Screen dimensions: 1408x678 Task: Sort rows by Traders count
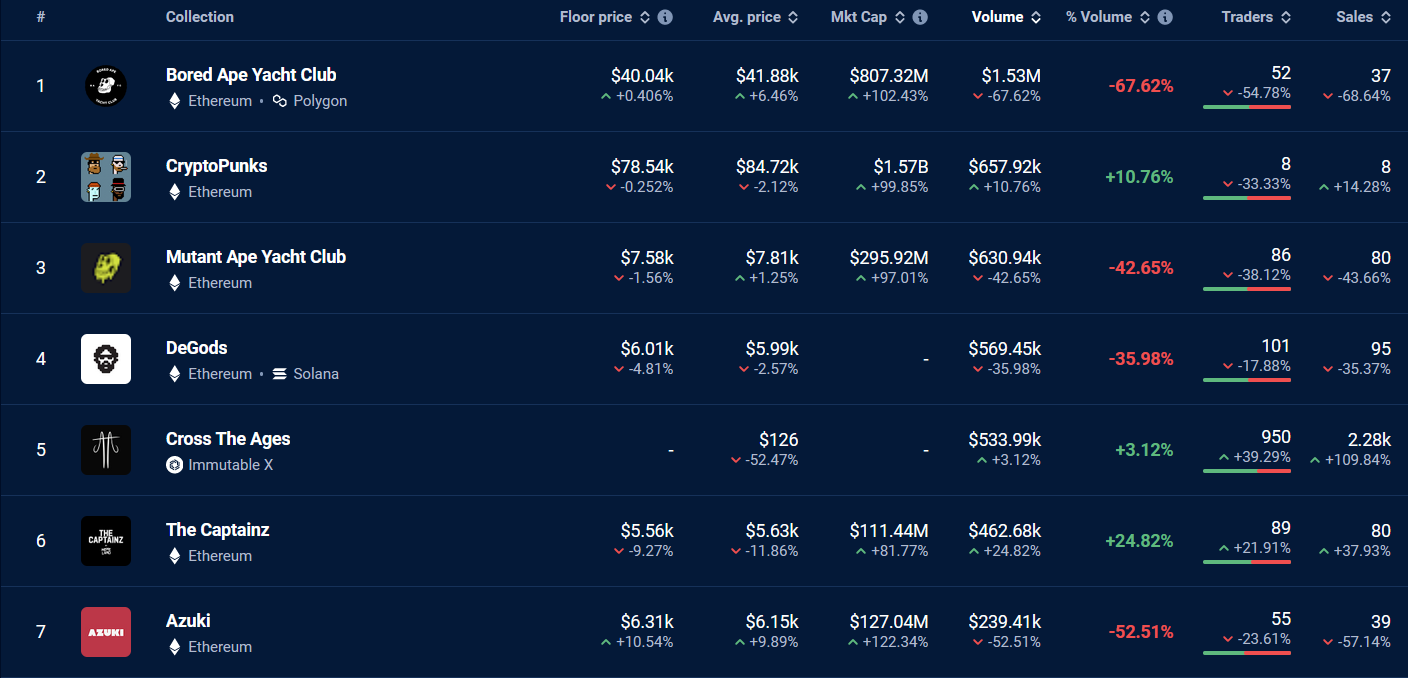(x=1256, y=17)
